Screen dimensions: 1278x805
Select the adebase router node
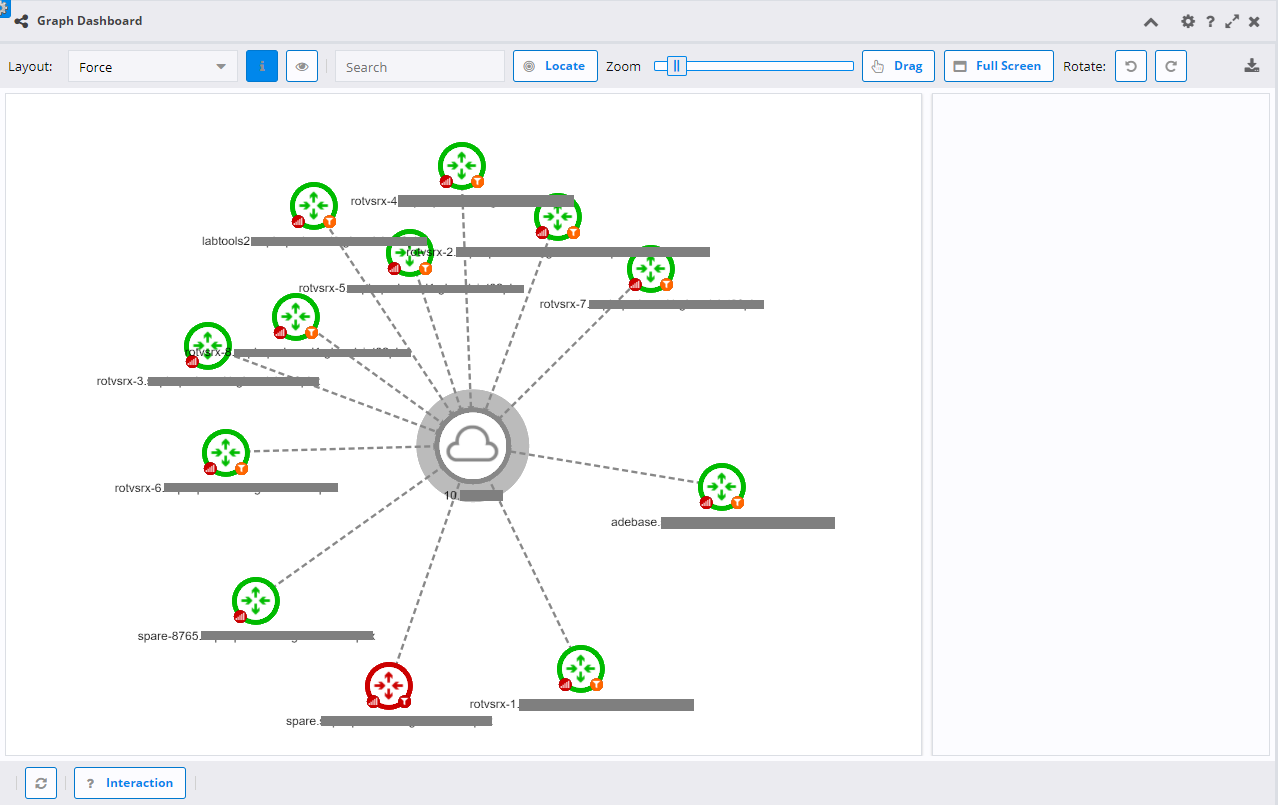(x=722, y=487)
